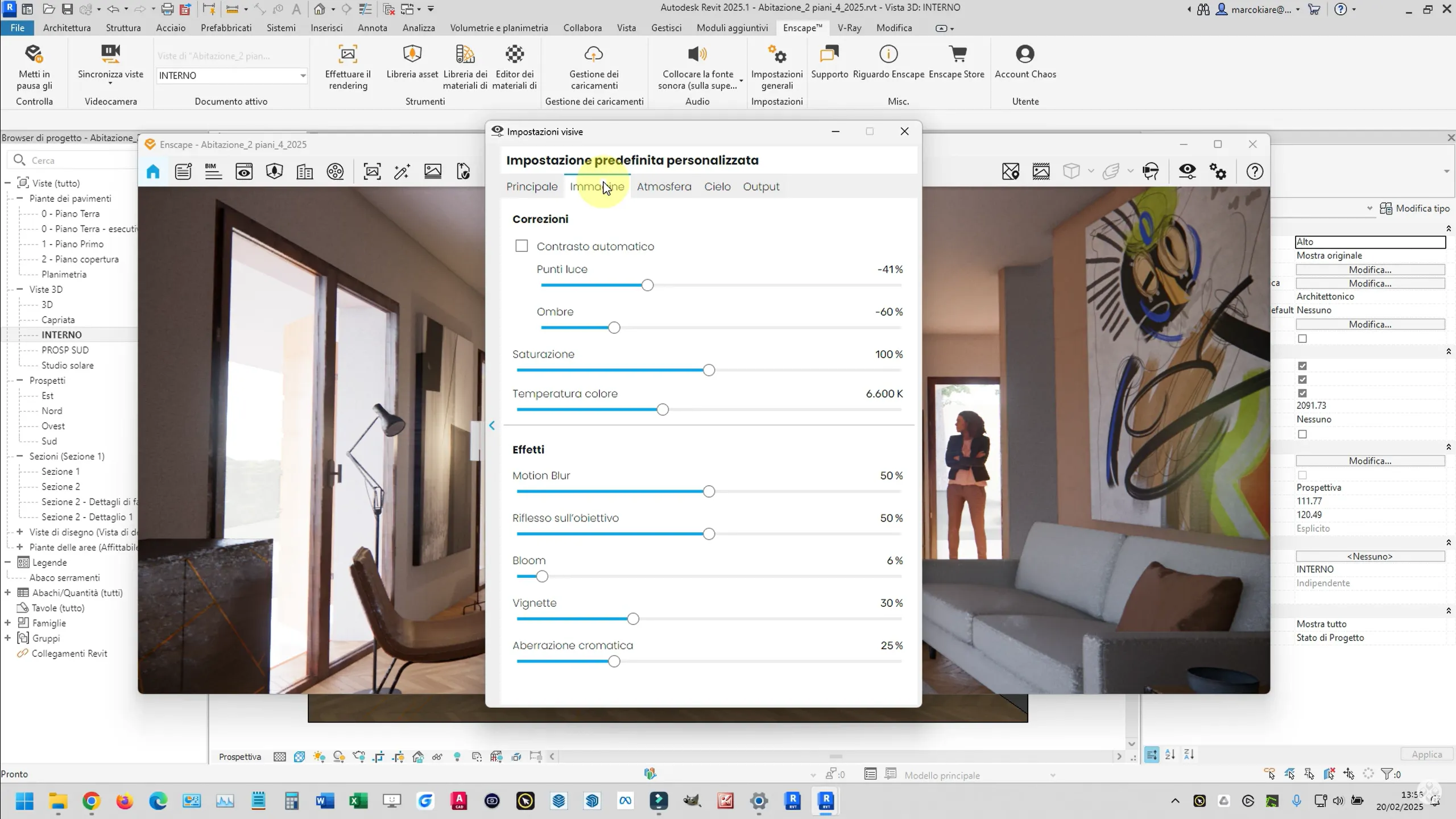Open the V-Ray ribbon tab
Image resolution: width=1456 pixels, height=819 pixels.
click(849, 28)
